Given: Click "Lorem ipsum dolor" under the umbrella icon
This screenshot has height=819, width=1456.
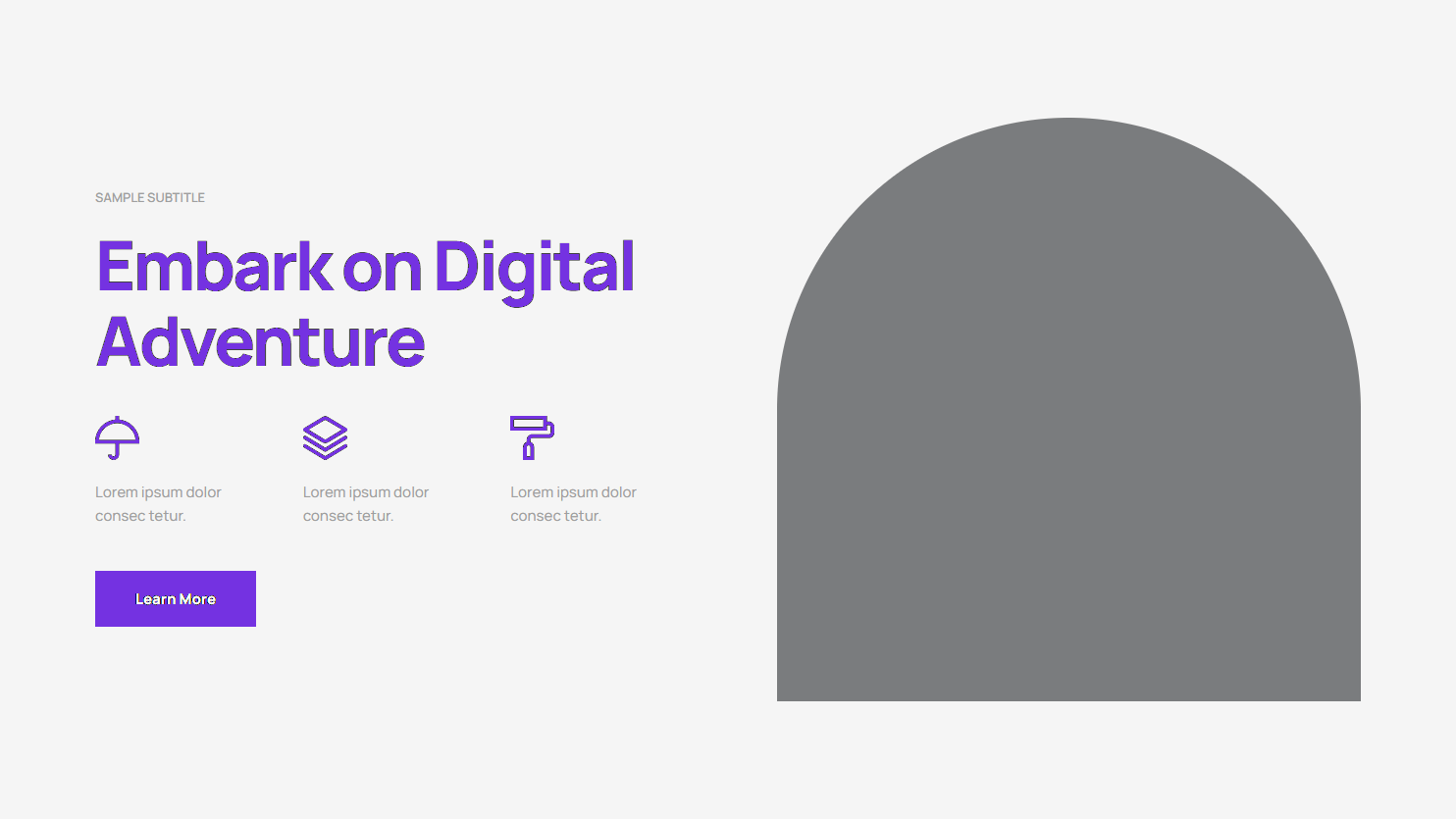Looking at the screenshot, I should pos(158,492).
